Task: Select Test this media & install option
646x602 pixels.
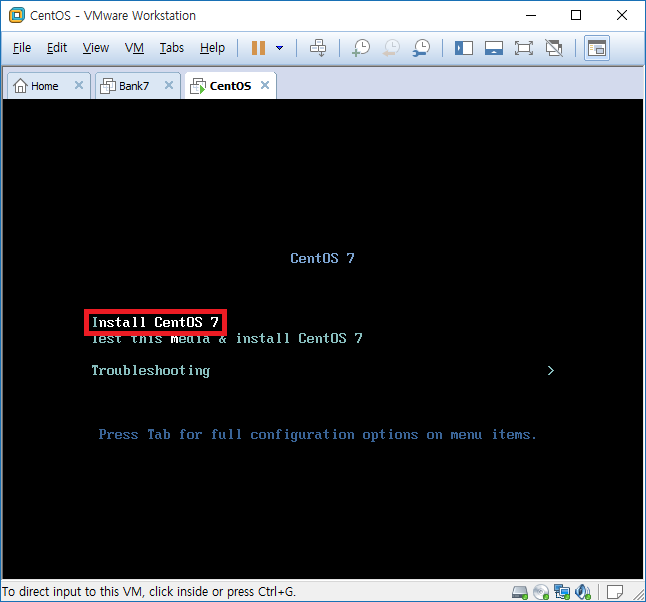Action: pyautogui.click(x=227, y=339)
